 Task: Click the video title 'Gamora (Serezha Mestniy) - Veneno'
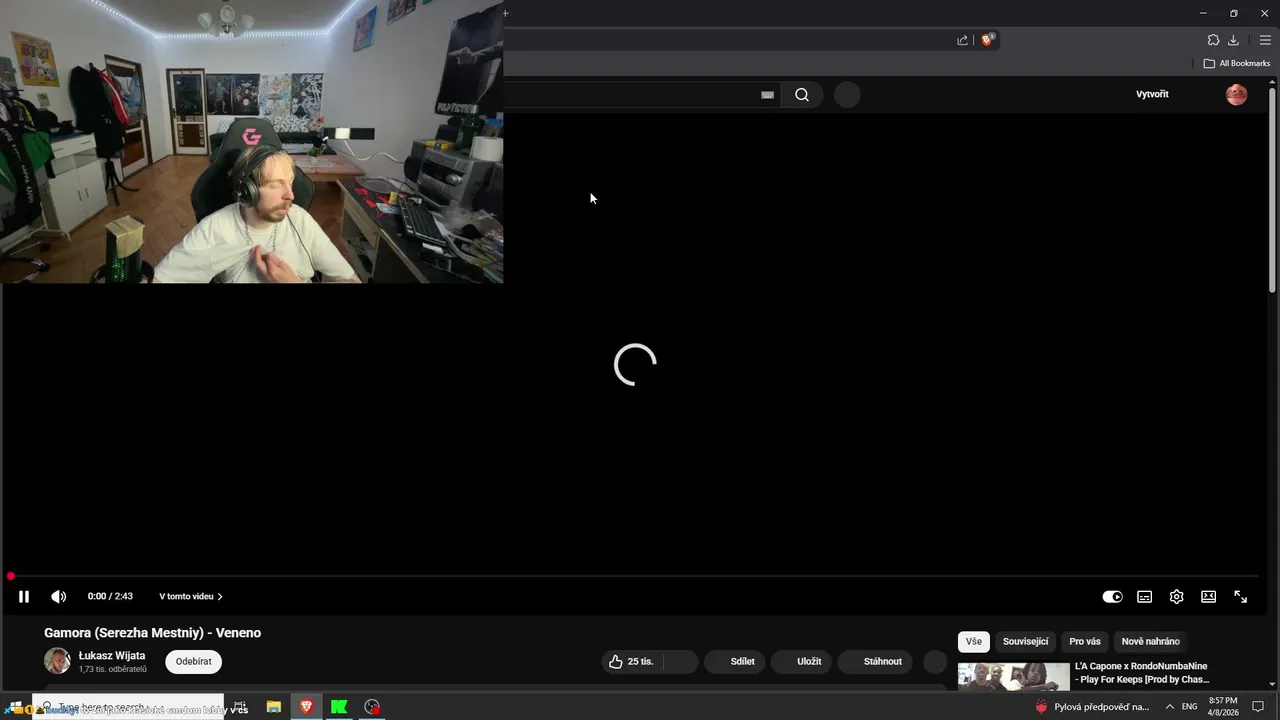pos(153,633)
